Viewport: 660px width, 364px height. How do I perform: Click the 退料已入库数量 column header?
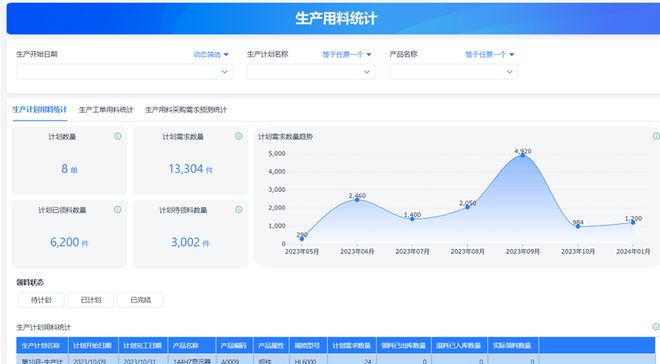click(459, 345)
